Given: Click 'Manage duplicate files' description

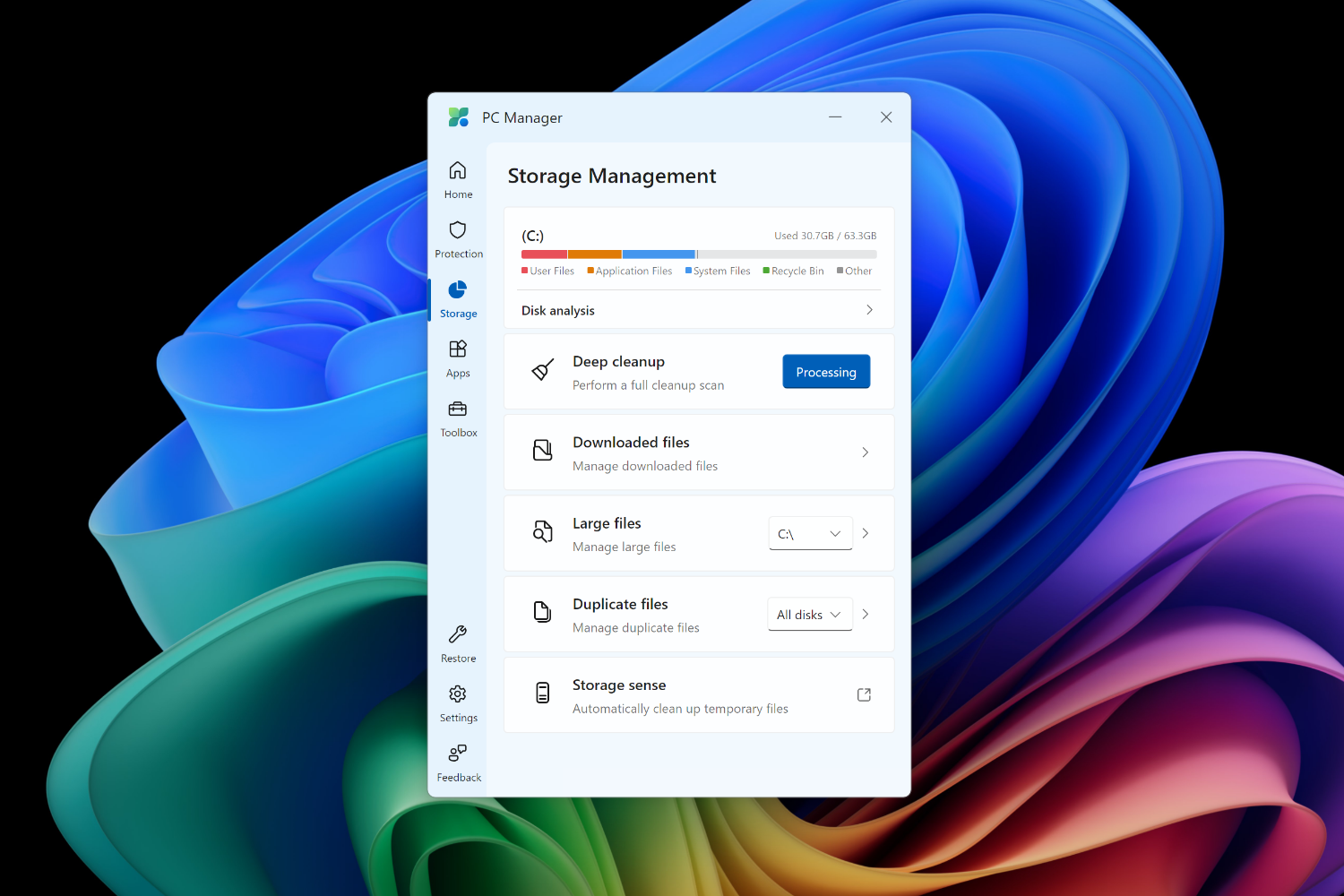Looking at the screenshot, I should pos(636,627).
